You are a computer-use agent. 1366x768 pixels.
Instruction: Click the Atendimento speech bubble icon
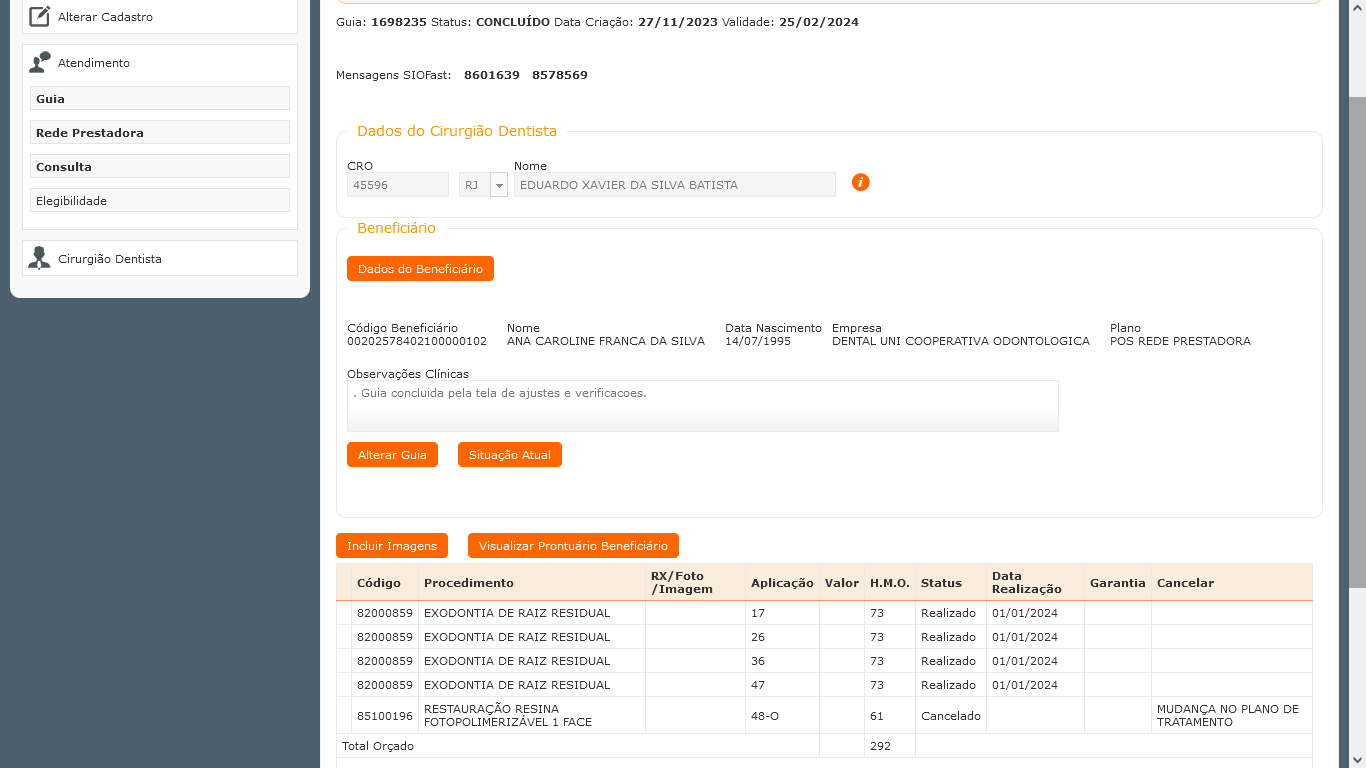tap(40, 63)
